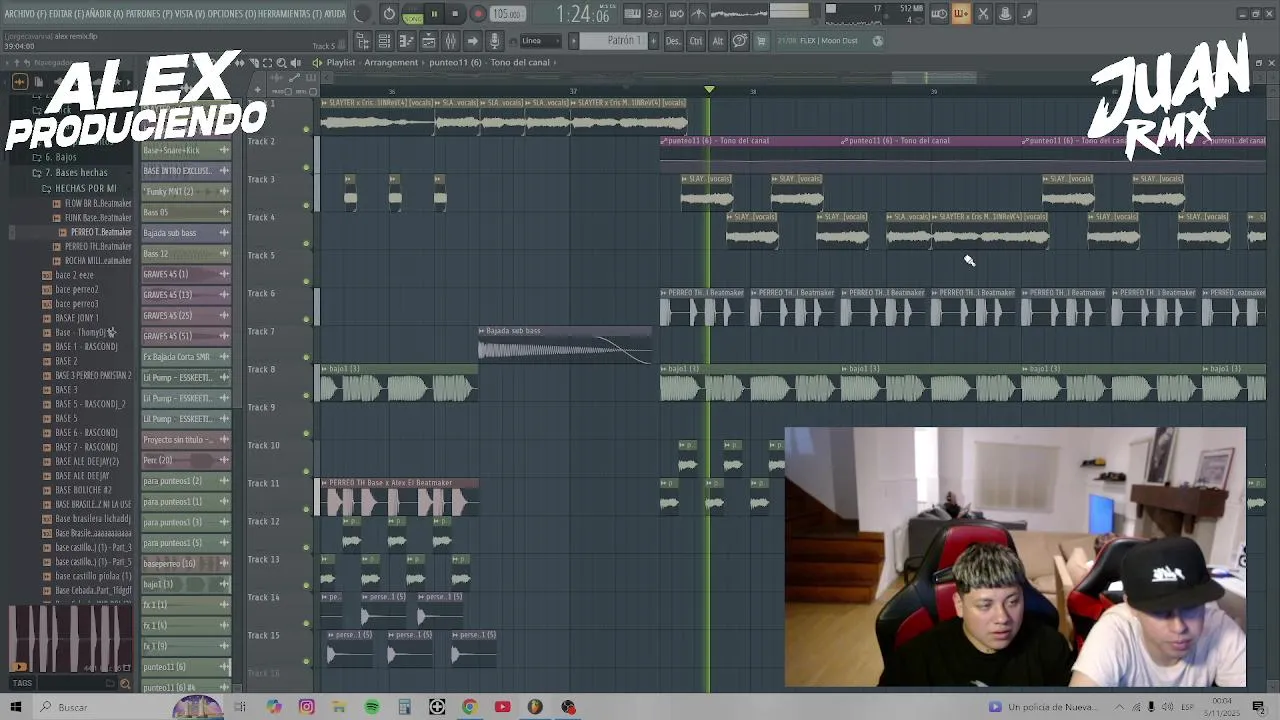Open the Piano roll view icon

(x=407, y=41)
